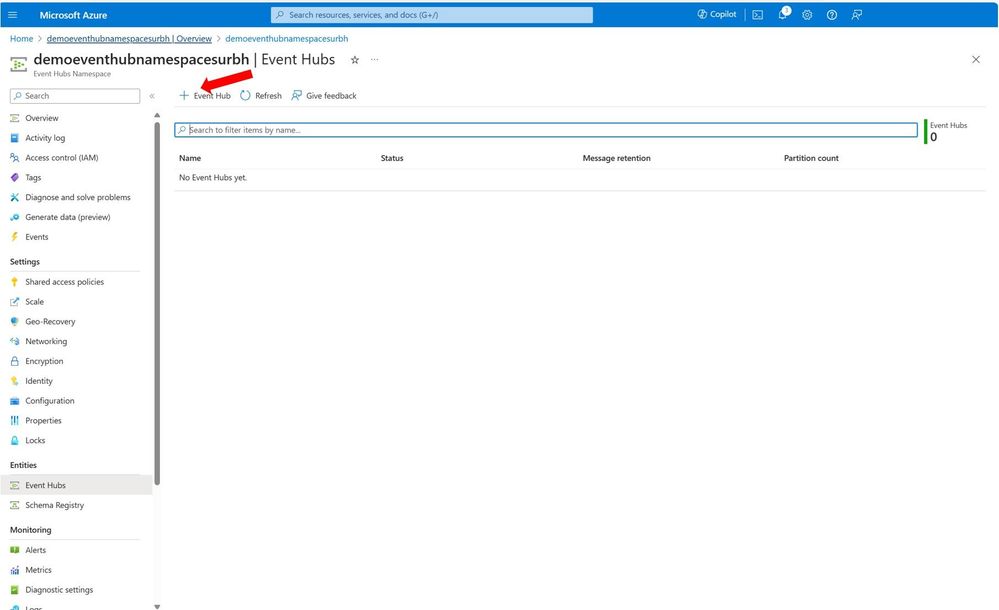Open portal settings gear icon
The width and height of the screenshot is (999, 610).
click(807, 15)
